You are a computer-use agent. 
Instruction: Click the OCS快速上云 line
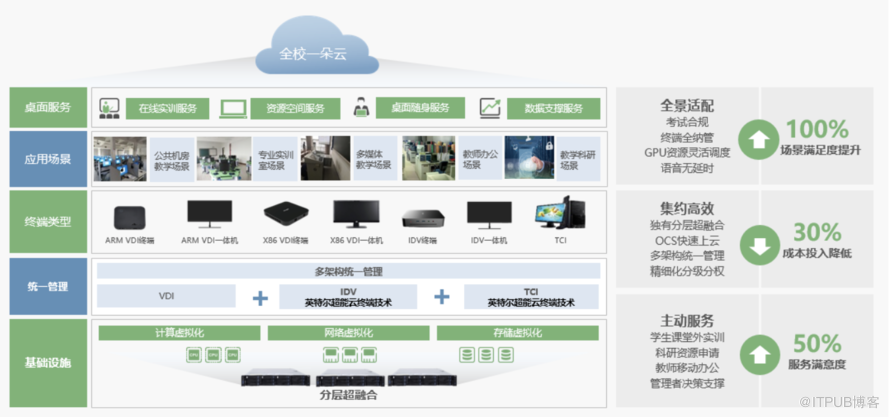click(x=687, y=241)
